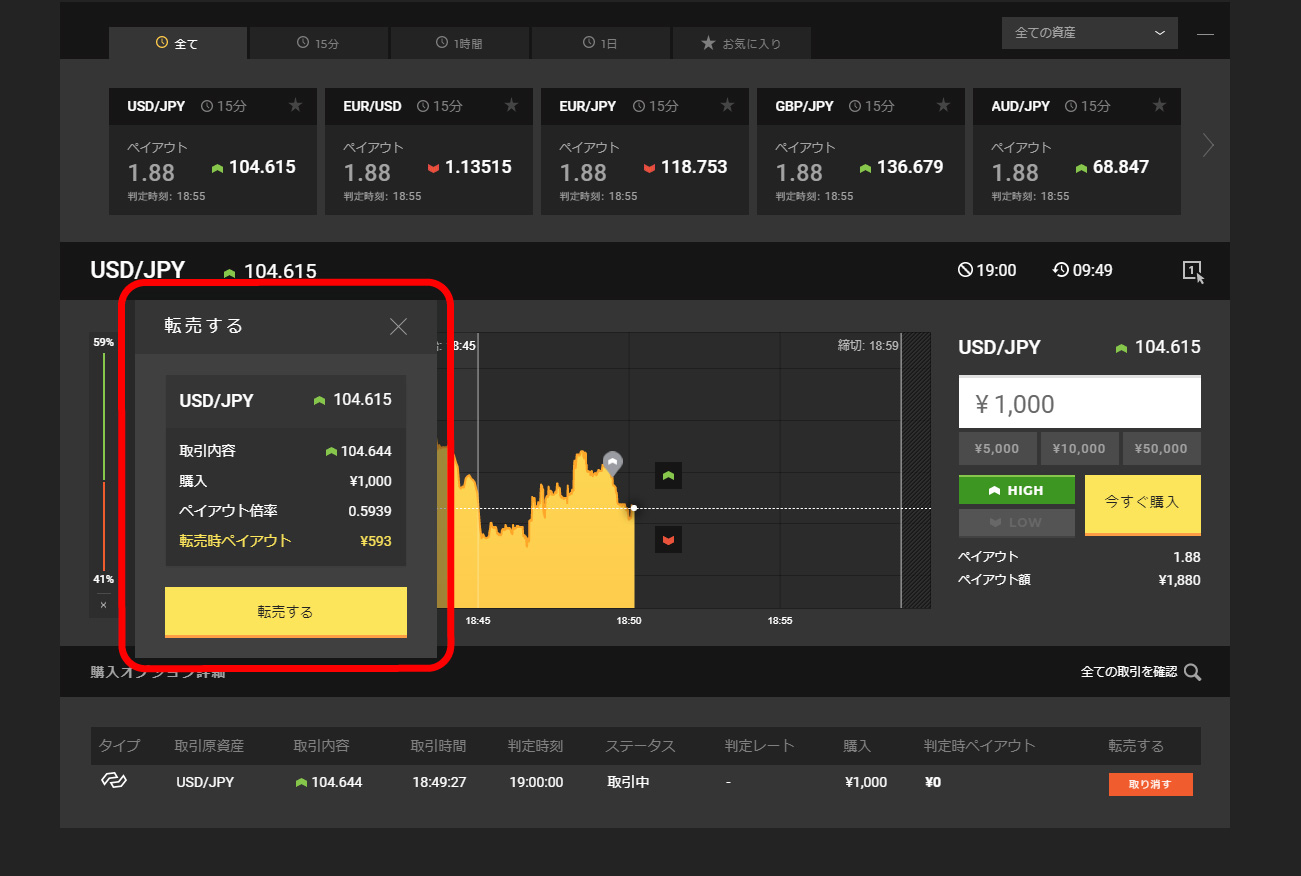Click the 09:49 countdown timer
The width and height of the screenshot is (1301, 876).
[1083, 270]
